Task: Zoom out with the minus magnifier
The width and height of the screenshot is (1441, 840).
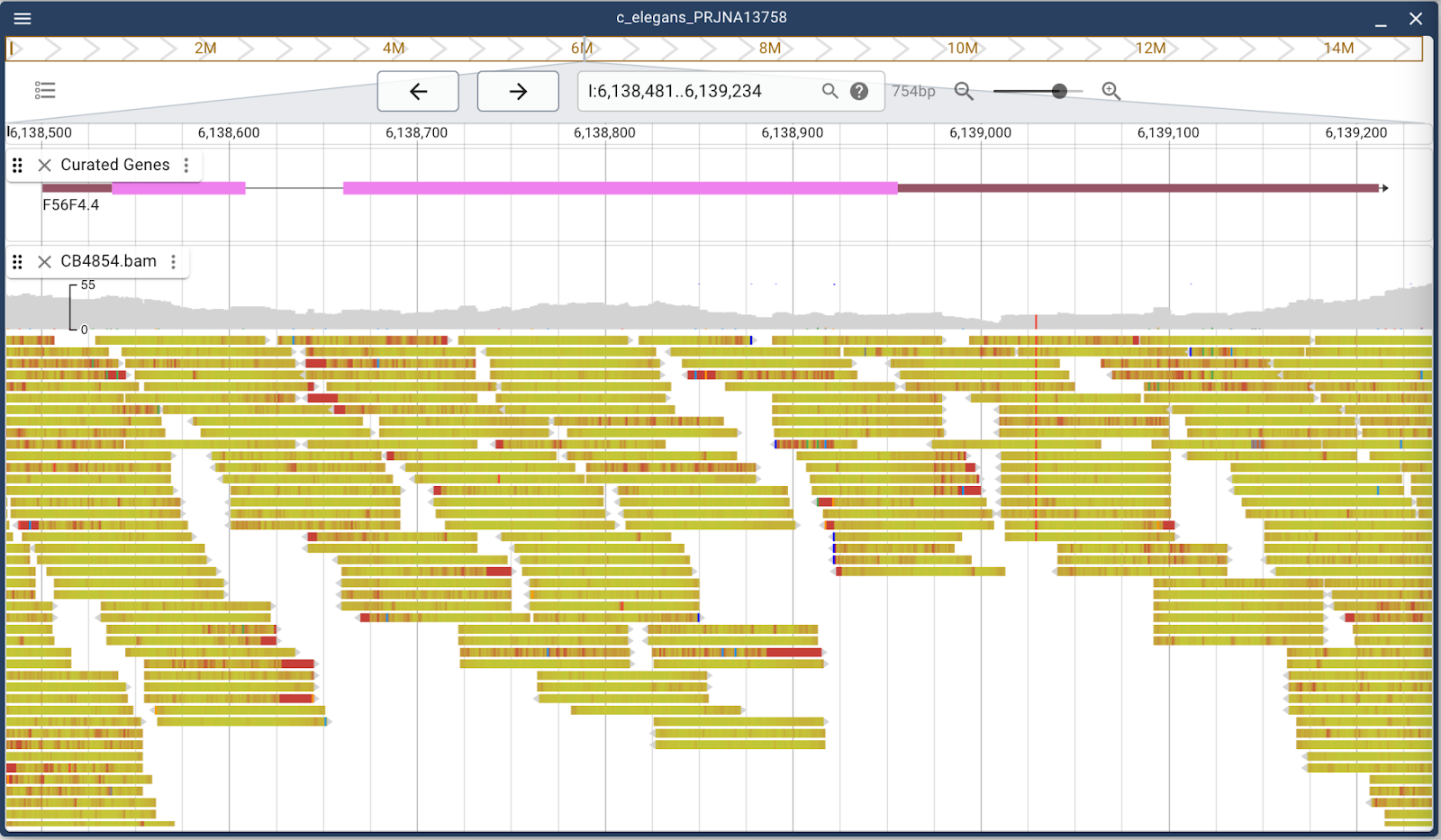Action: pyautogui.click(x=964, y=91)
